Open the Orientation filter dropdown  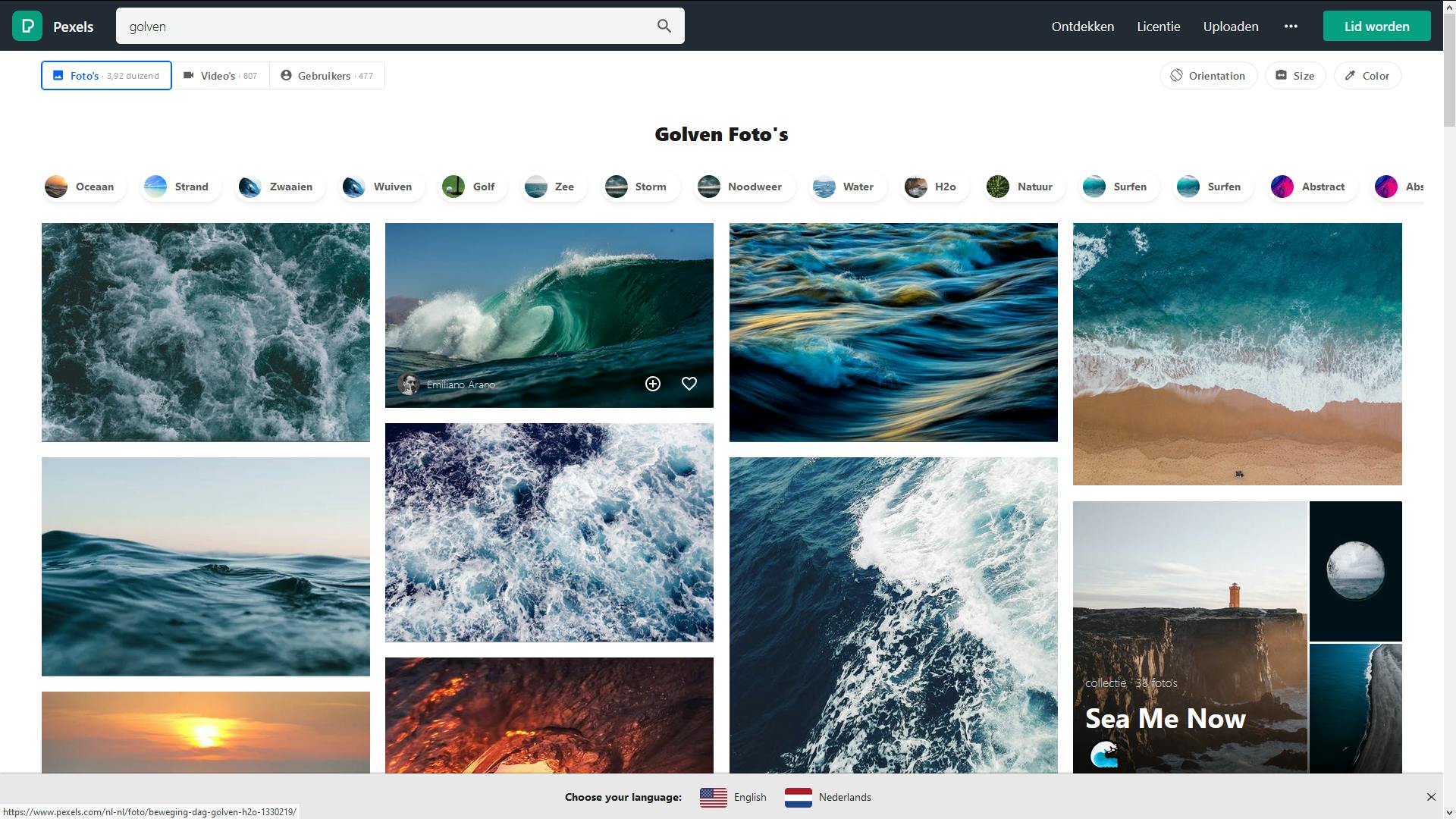(1208, 76)
